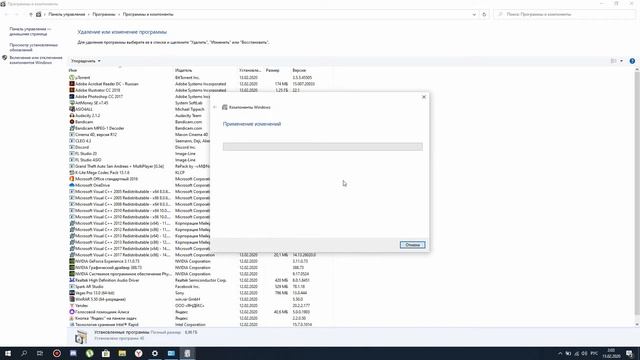Image resolution: width=640 pixels, height=360 pixels.
Task: Go back using dialog's back arrow
Action: pyautogui.click(x=215, y=107)
